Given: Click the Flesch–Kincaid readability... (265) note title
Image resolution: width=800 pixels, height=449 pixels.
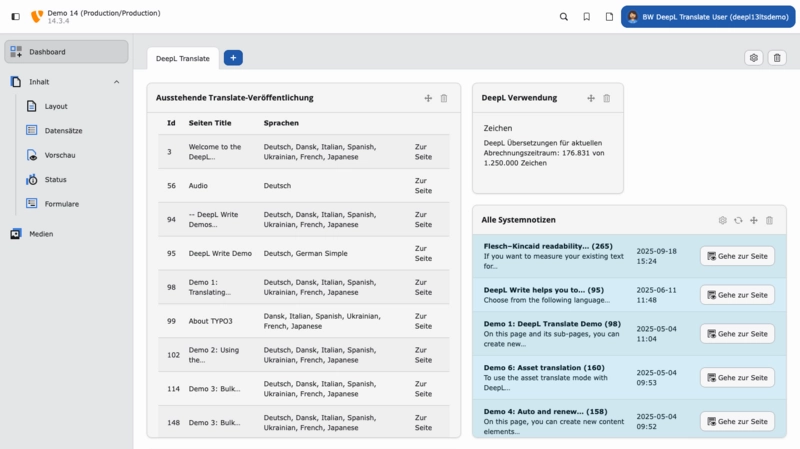Looking at the screenshot, I should point(548,246).
